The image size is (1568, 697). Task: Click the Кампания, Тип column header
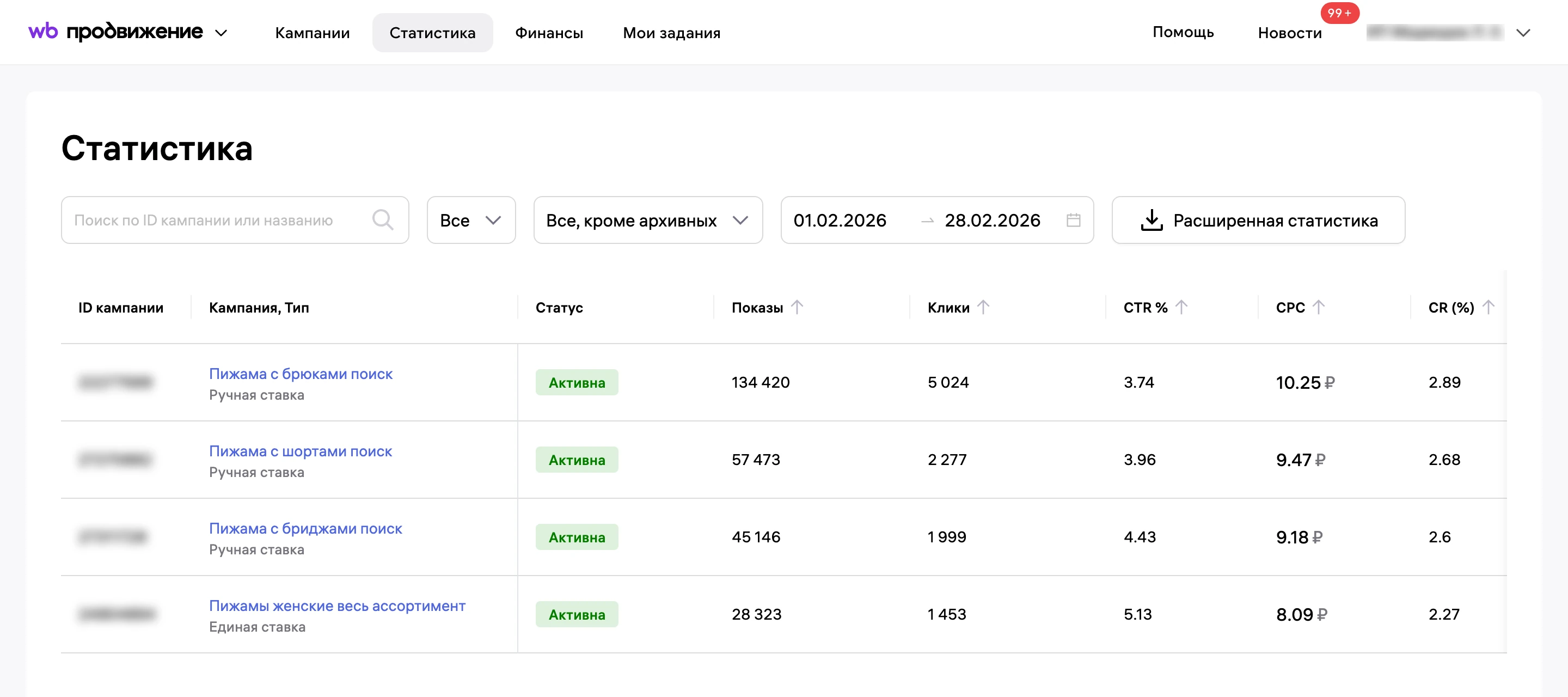tap(259, 308)
